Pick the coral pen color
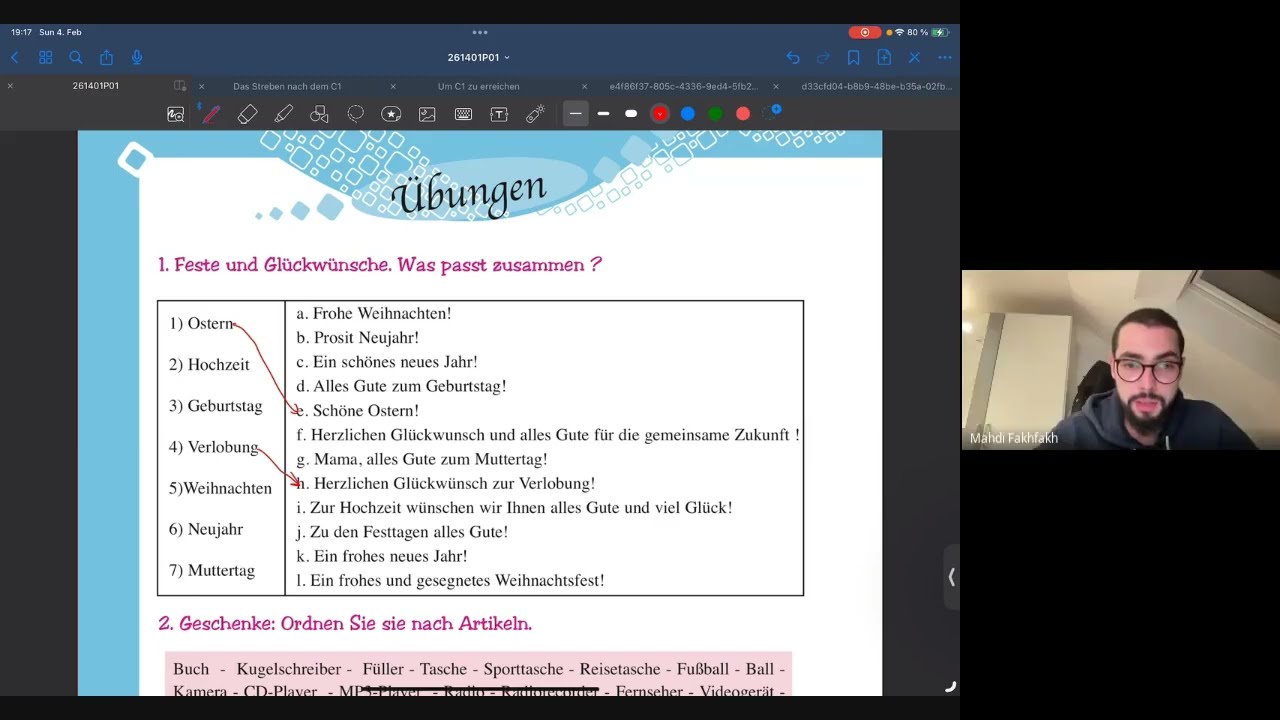The height and width of the screenshot is (720, 1280). pos(743,114)
